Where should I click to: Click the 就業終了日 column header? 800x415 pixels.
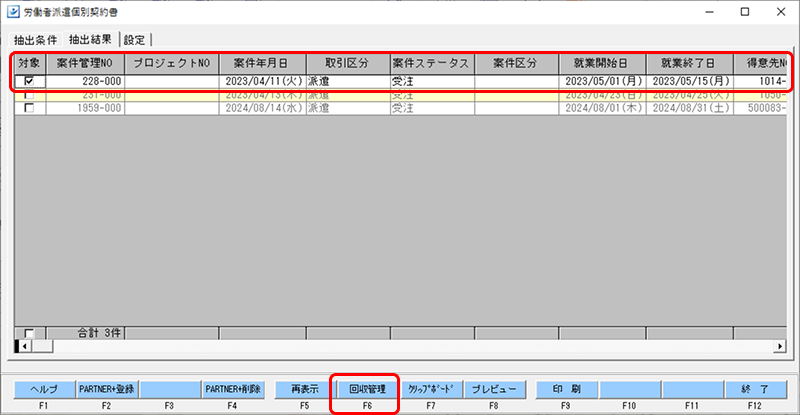[690, 63]
